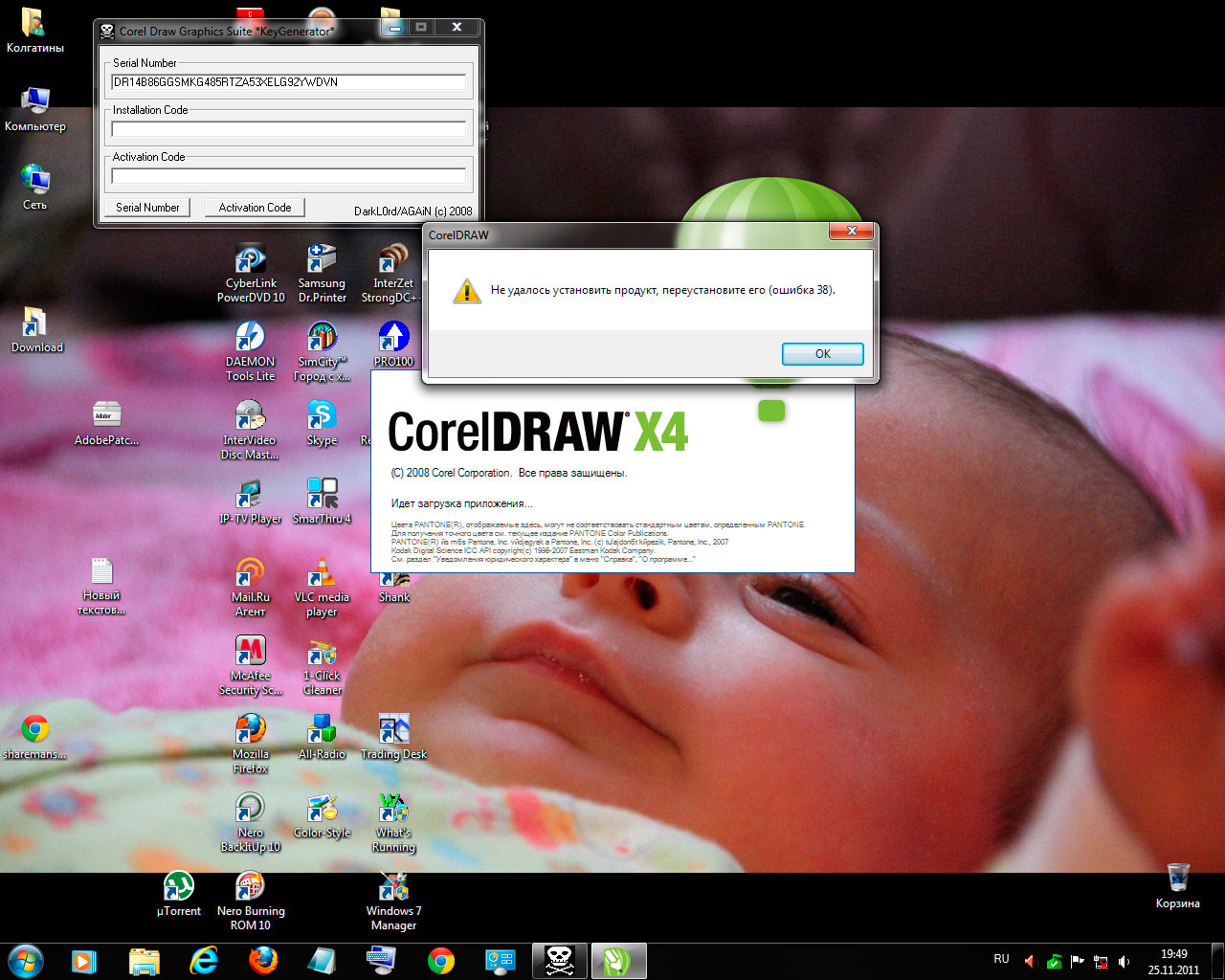Select the Nero Burning ROM 10 icon

[x=251, y=901]
